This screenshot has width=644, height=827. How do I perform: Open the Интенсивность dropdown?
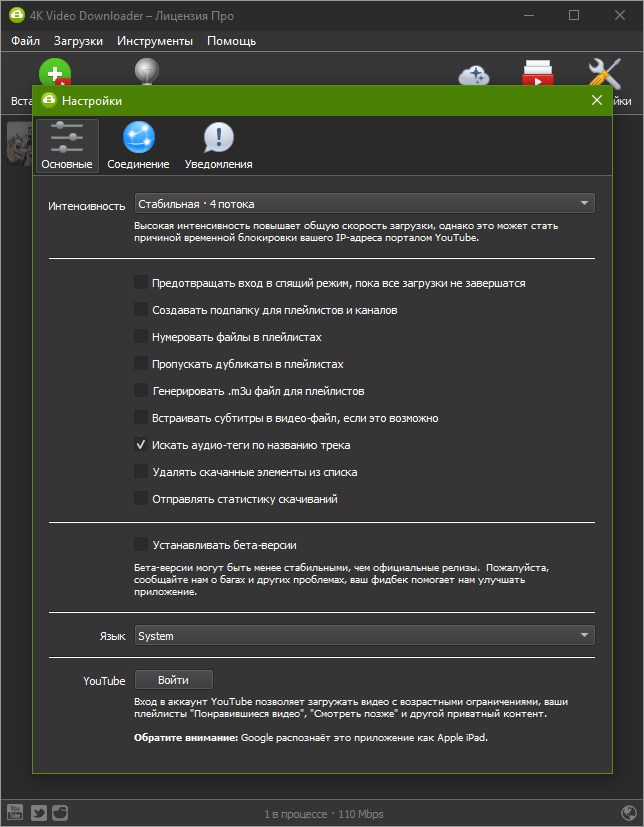(364, 204)
